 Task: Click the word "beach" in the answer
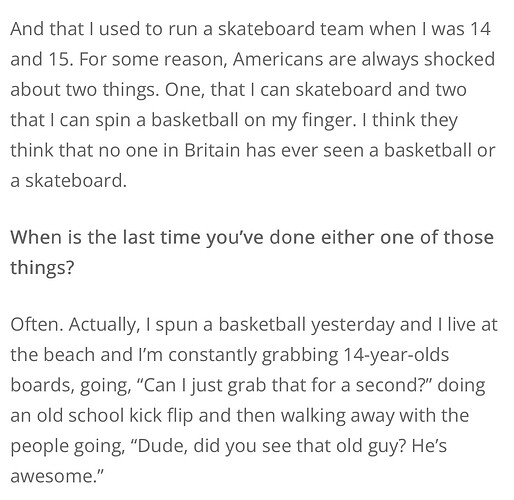69,354
